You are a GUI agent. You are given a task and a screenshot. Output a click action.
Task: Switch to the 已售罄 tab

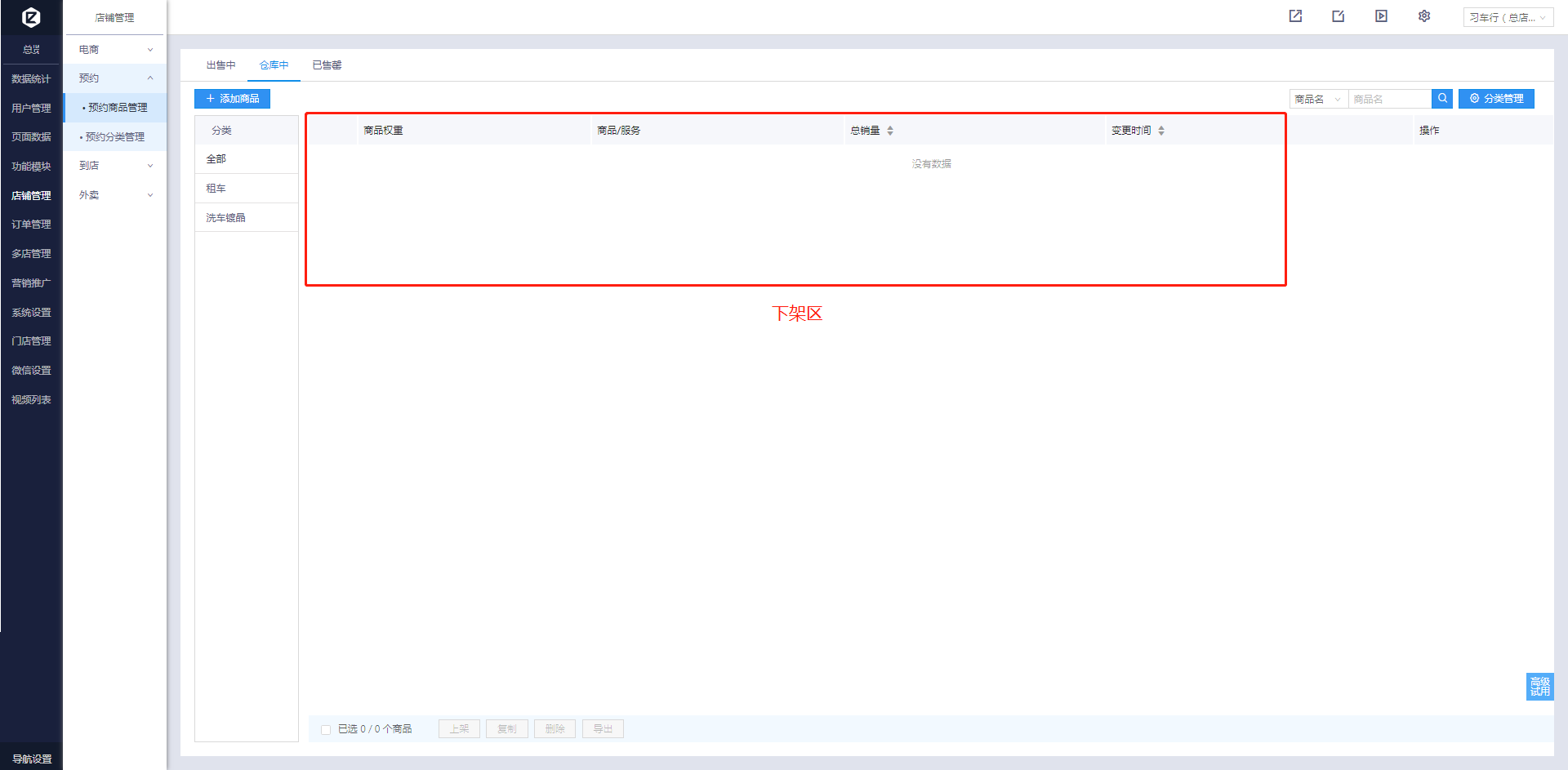(x=327, y=65)
